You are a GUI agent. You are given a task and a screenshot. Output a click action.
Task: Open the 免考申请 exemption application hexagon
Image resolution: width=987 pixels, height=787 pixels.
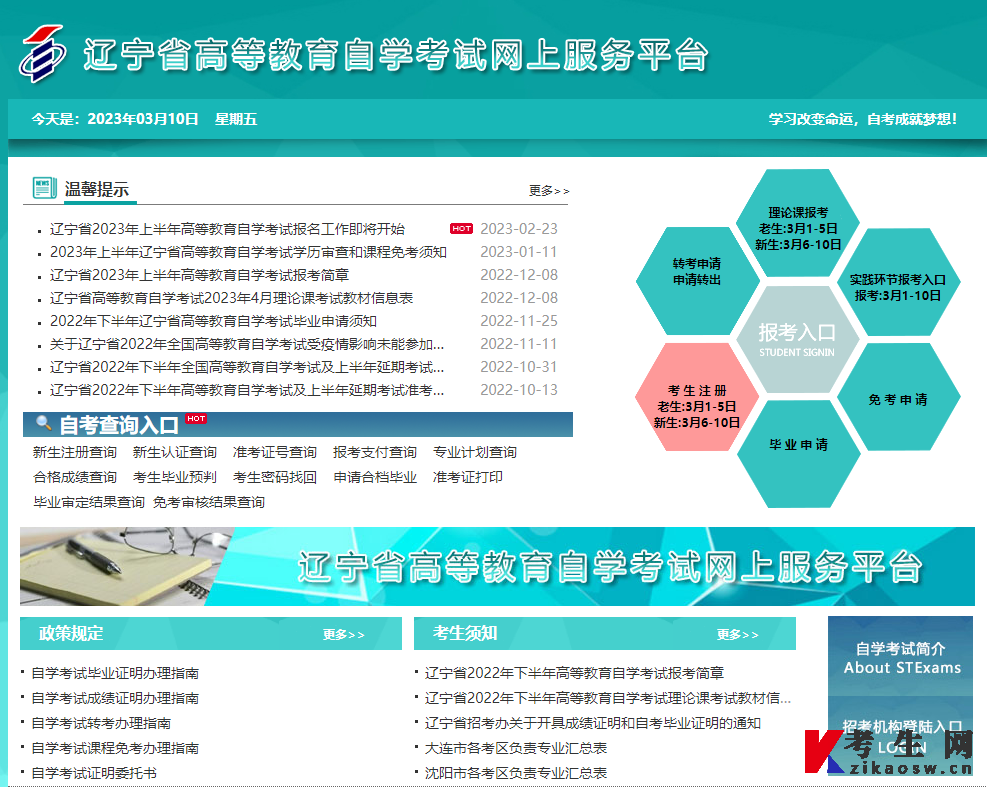[899, 398]
